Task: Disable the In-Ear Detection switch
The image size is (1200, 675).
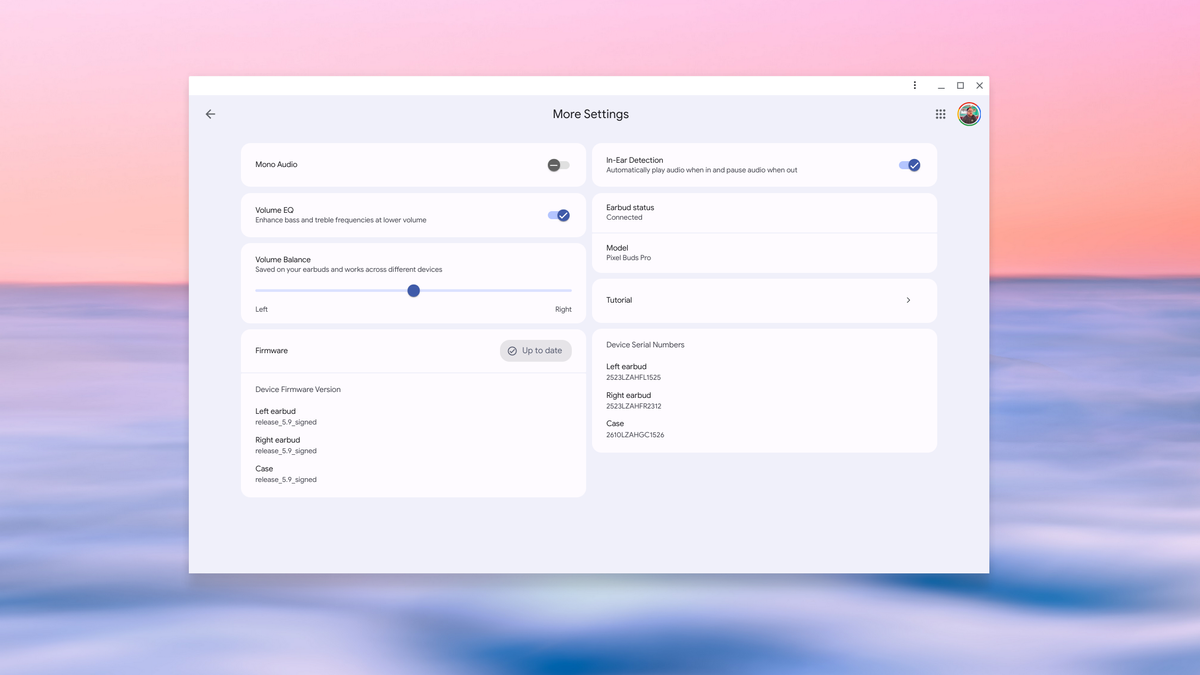Action: 909,165
